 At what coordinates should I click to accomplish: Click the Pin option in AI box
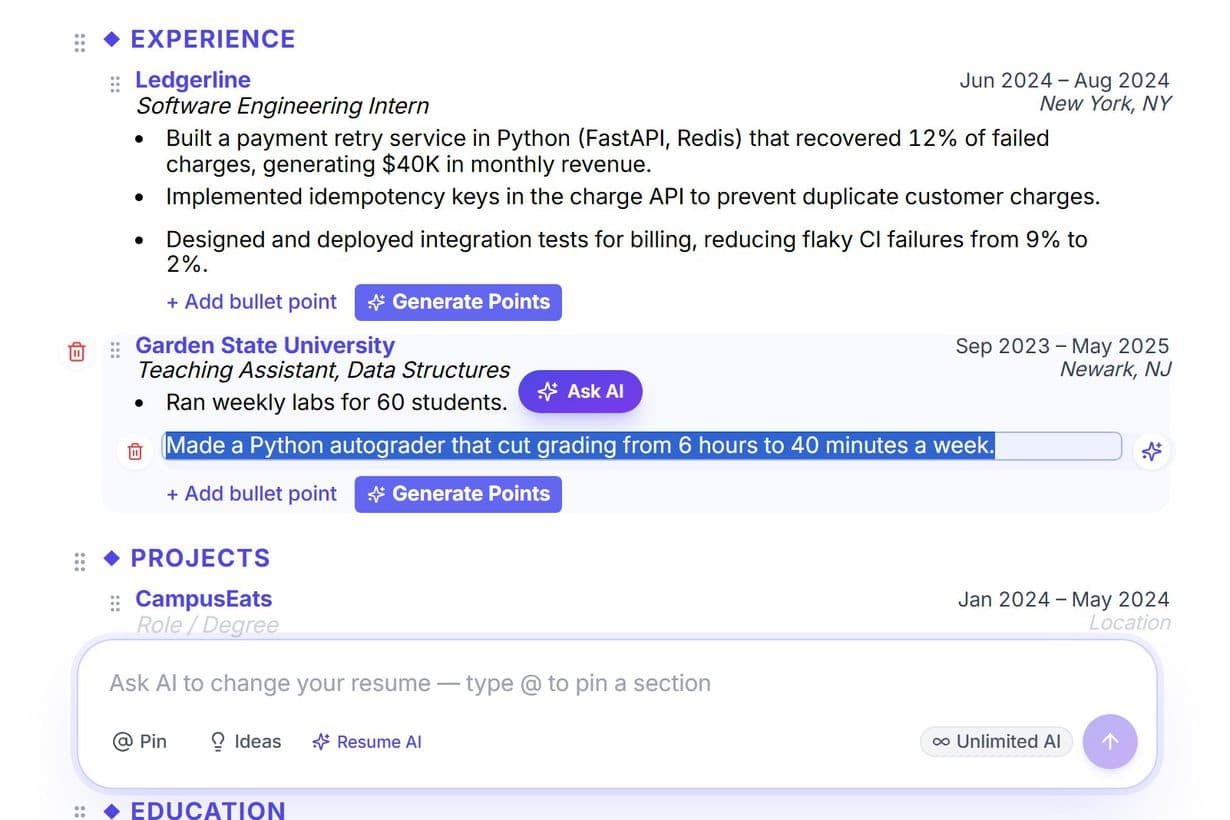[x=140, y=741]
